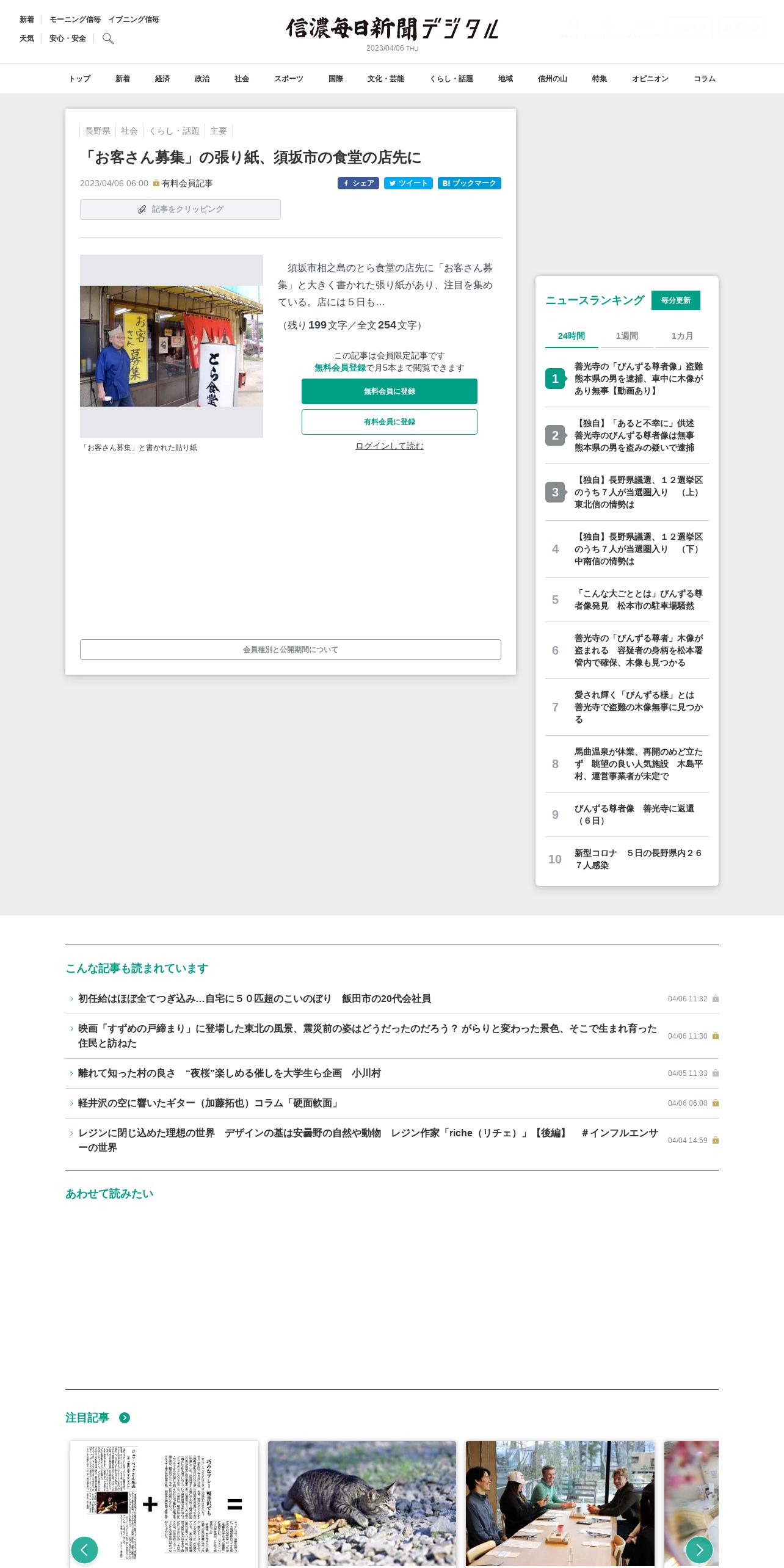This screenshot has width=784, height=1568.
Task: Open 地域 navigation item
Action: [x=506, y=79]
